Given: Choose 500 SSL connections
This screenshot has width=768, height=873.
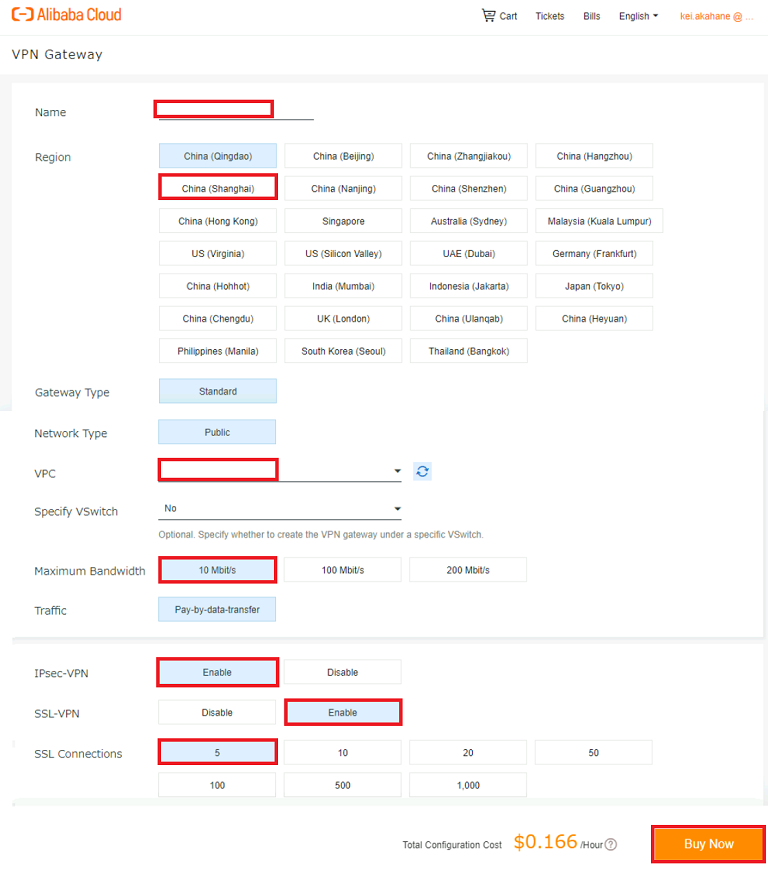Looking at the screenshot, I should 343,785.
